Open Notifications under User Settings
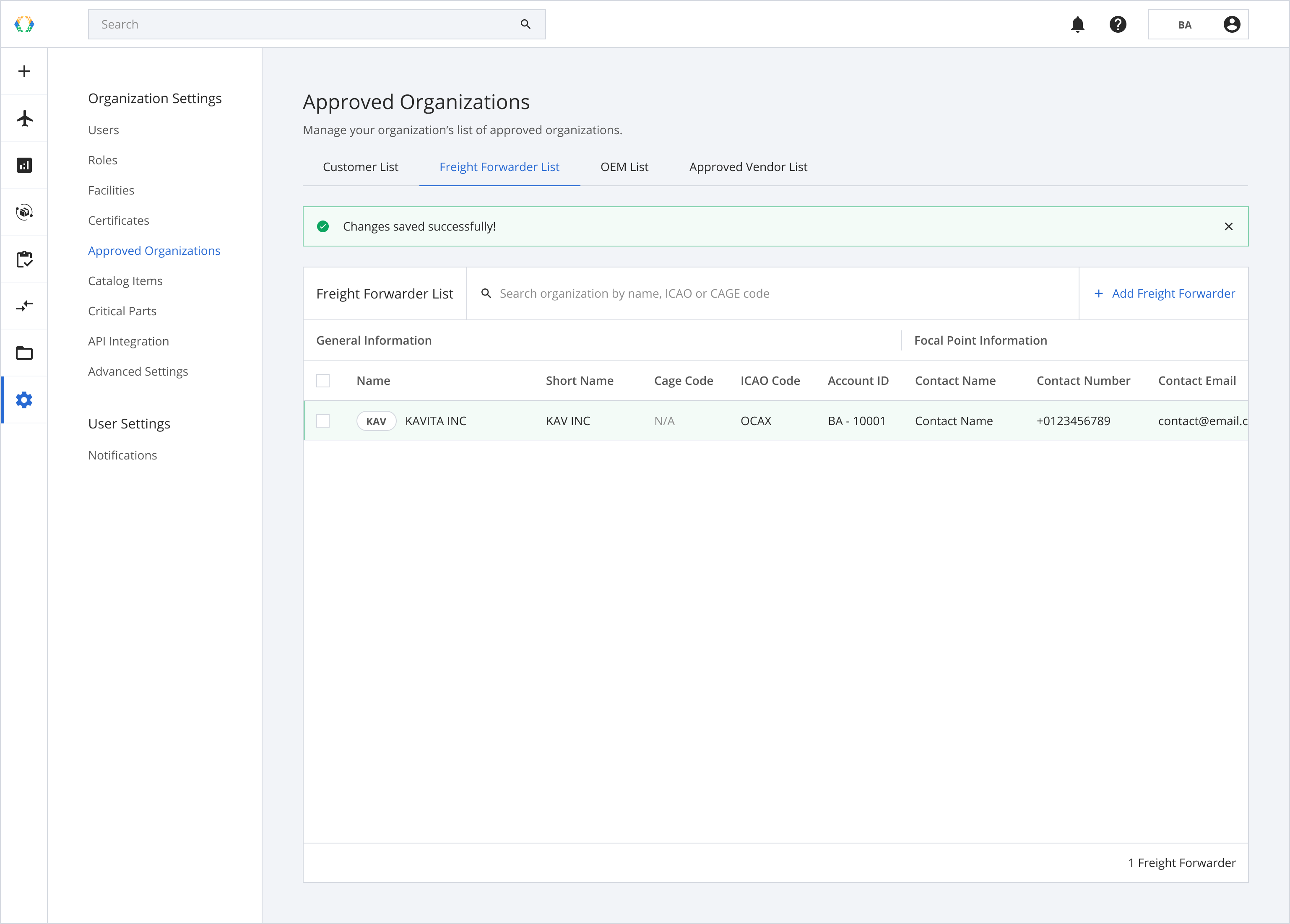The height and width of the screenshot is (924, 1290). point(122,455)
